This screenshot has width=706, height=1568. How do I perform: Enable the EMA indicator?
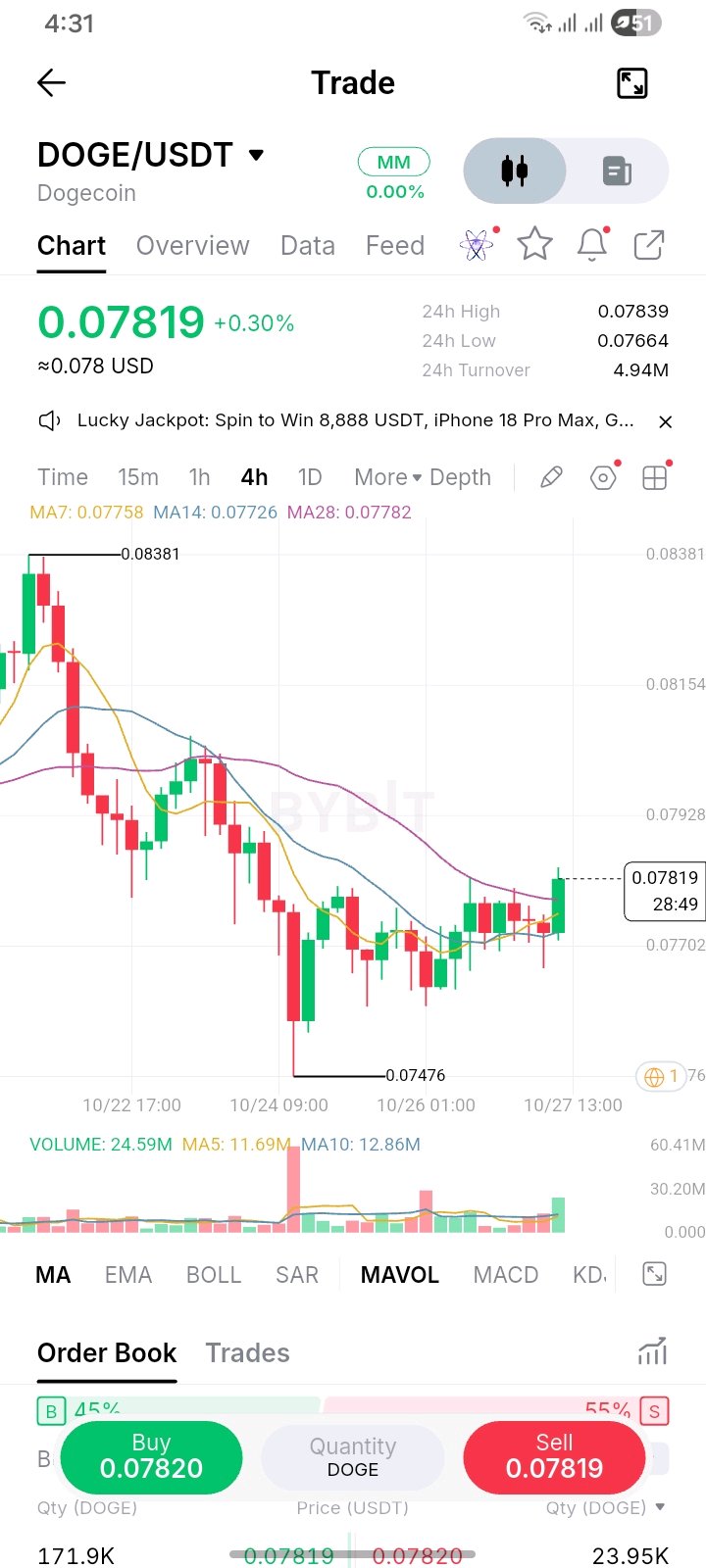pos(128,1275)
